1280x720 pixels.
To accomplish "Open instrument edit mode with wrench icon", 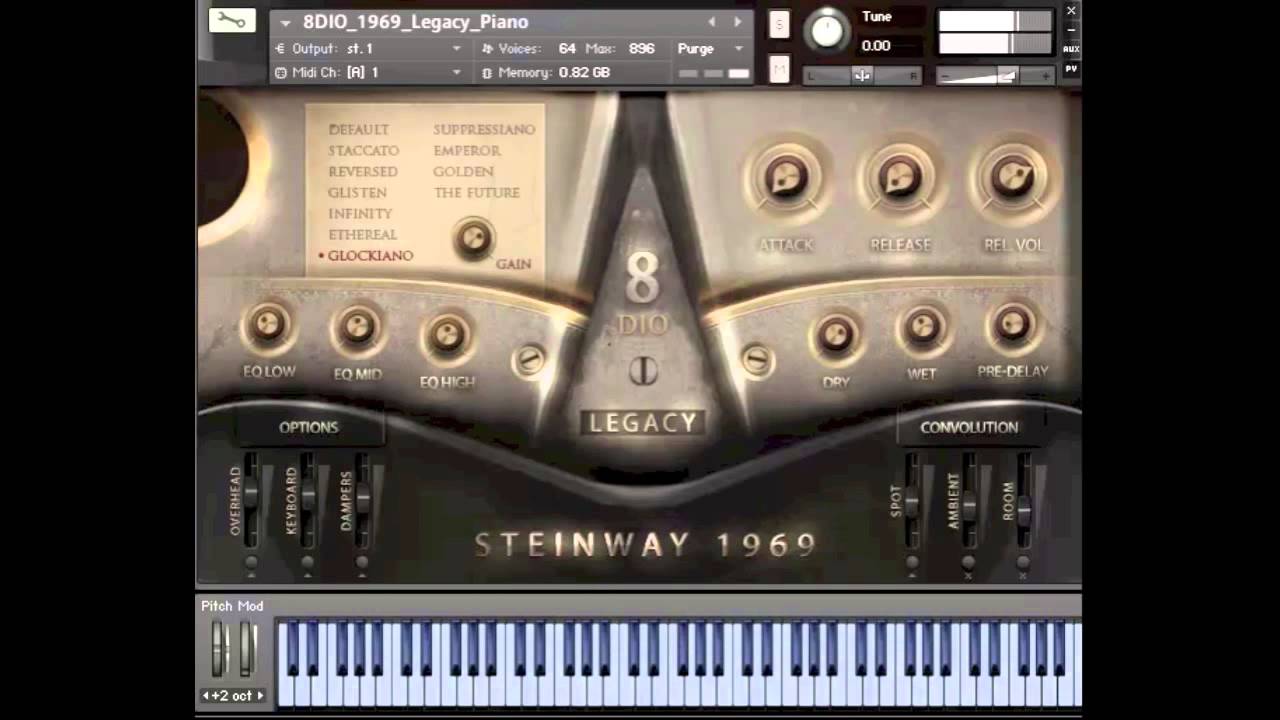I will pyautogui.click(x=232, y=20).
